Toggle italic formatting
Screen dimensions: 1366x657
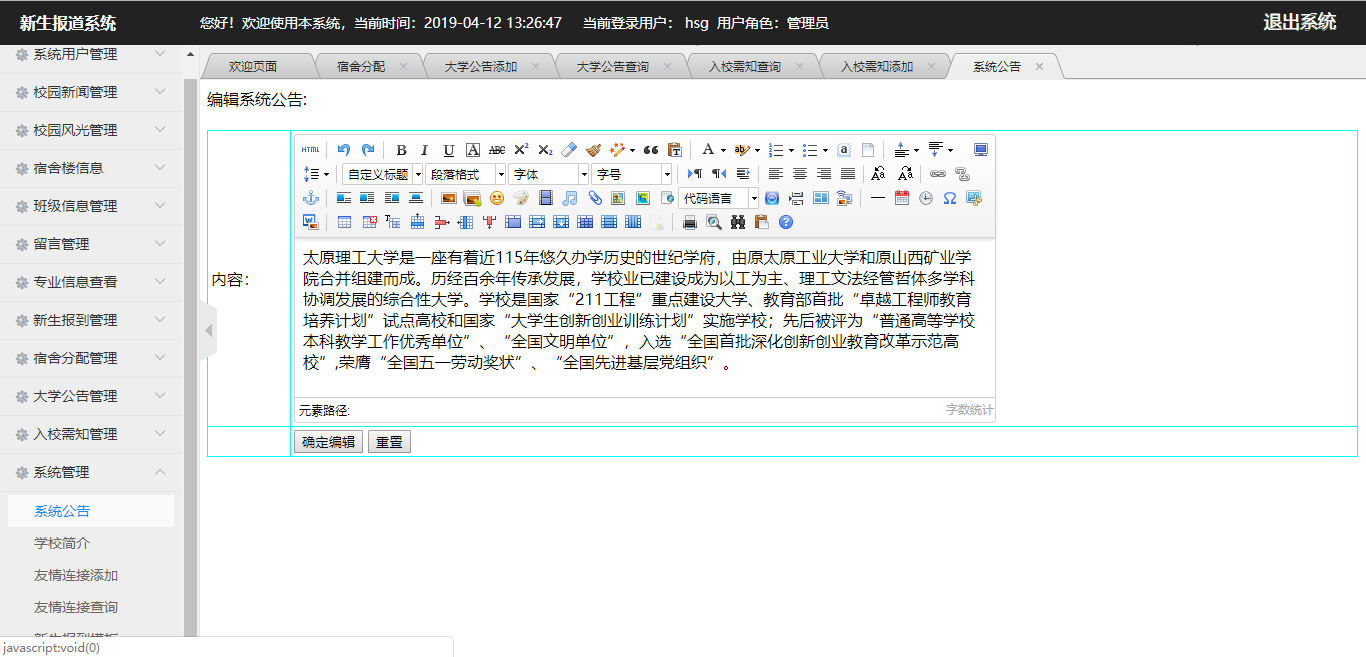[424, 150]
